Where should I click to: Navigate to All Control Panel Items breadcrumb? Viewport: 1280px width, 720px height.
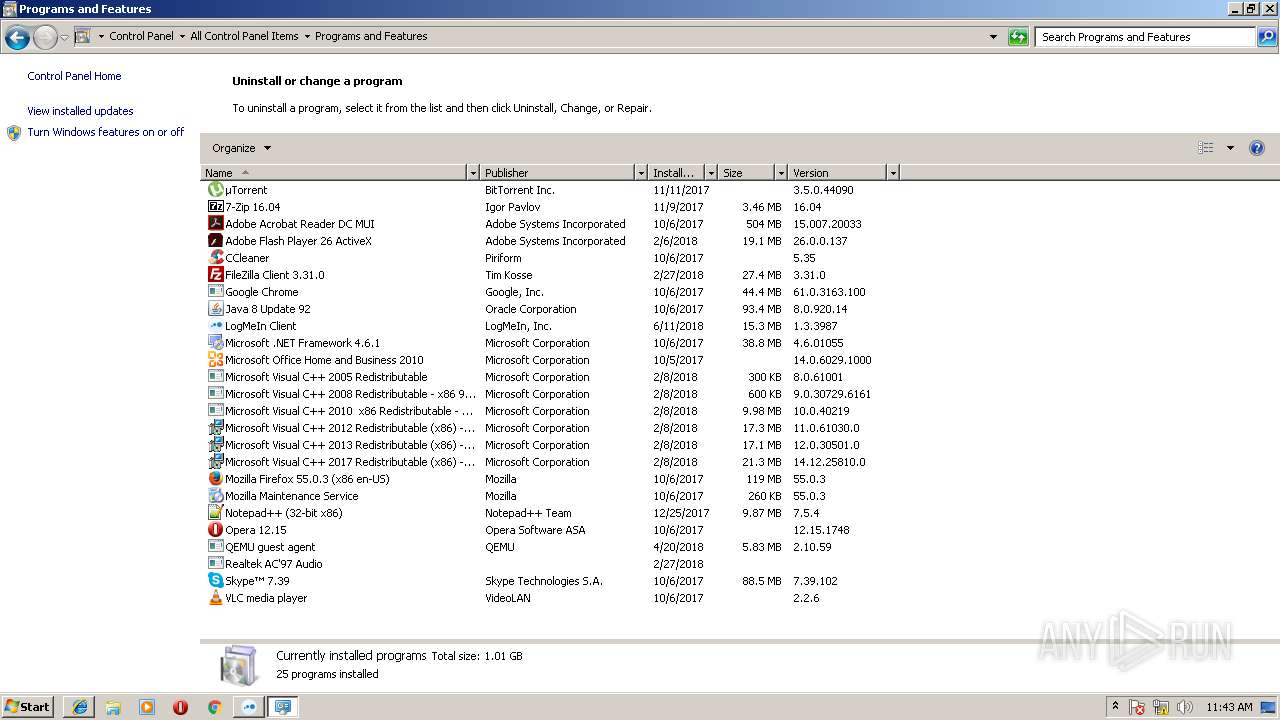(244, 36)
